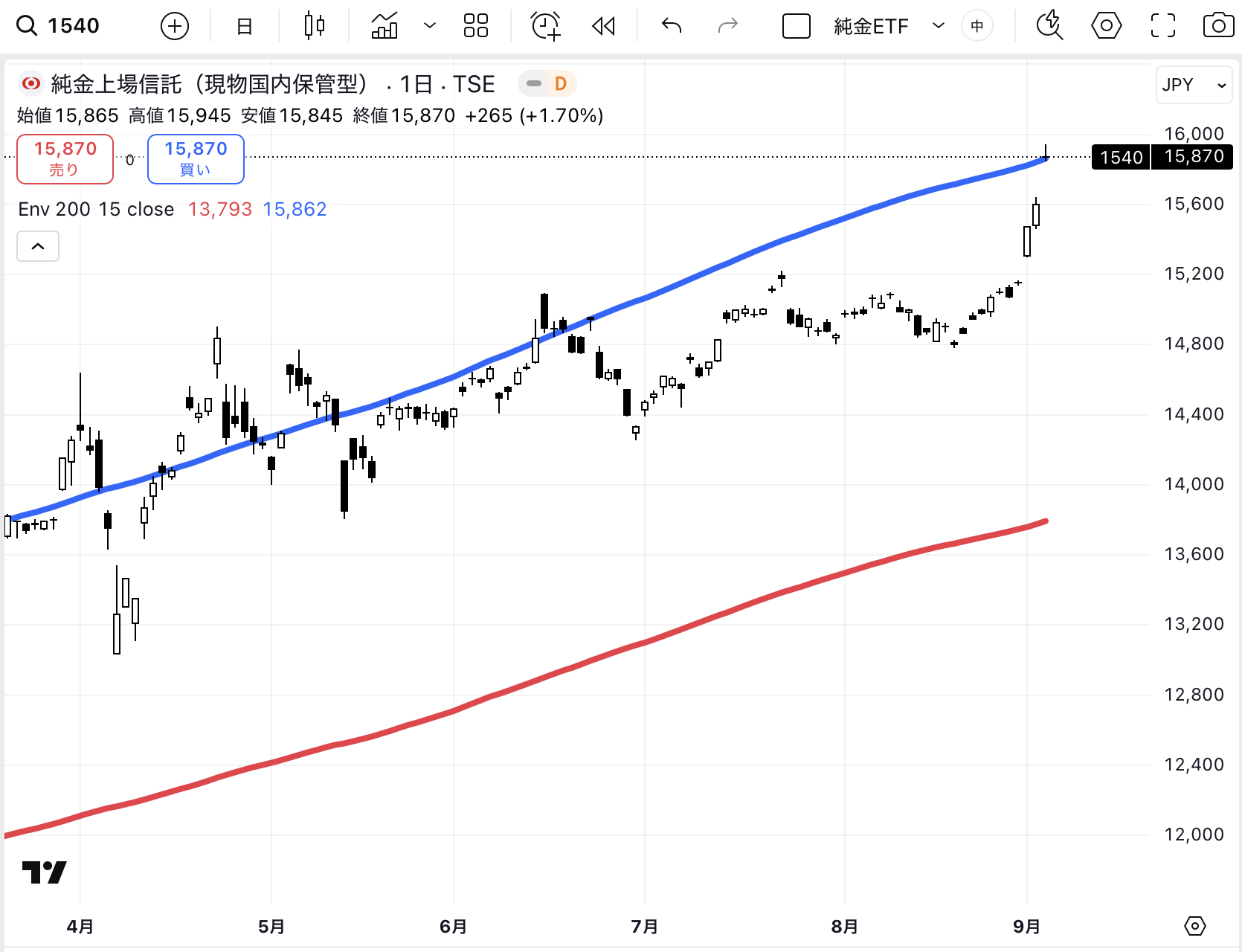Select the chart layout square icon
Viewport: 1242px width, 952px height.
point(797,27)
